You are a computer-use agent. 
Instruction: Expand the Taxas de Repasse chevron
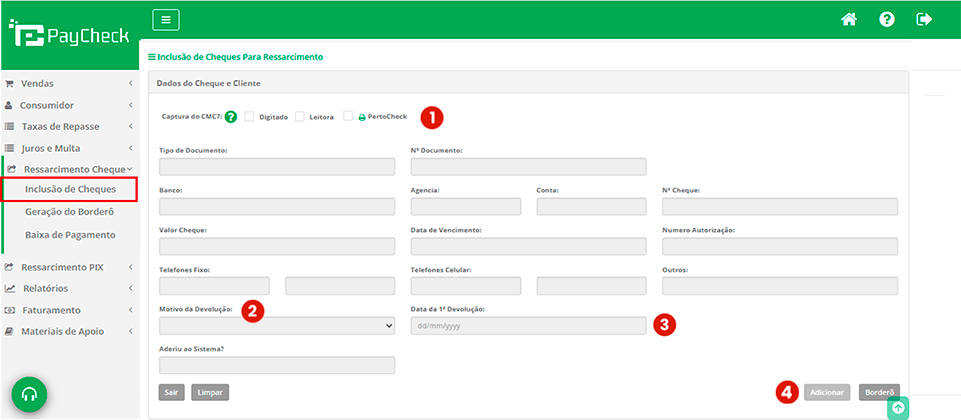coord(131,126)
